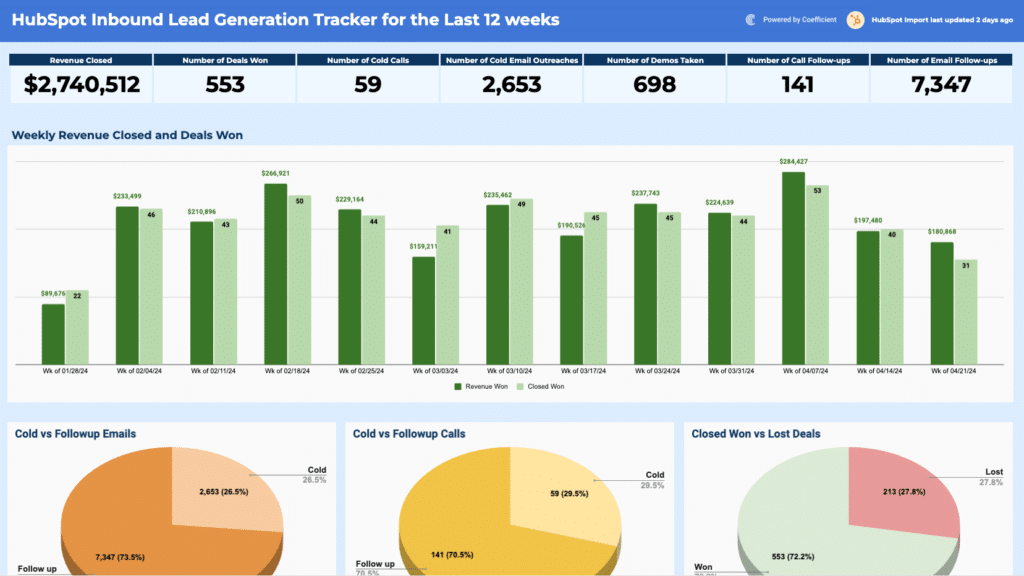Select the Cold Email Outreaches value 2,653
The width and height of the screenshot is (1024, 576).
click(511, 84)
